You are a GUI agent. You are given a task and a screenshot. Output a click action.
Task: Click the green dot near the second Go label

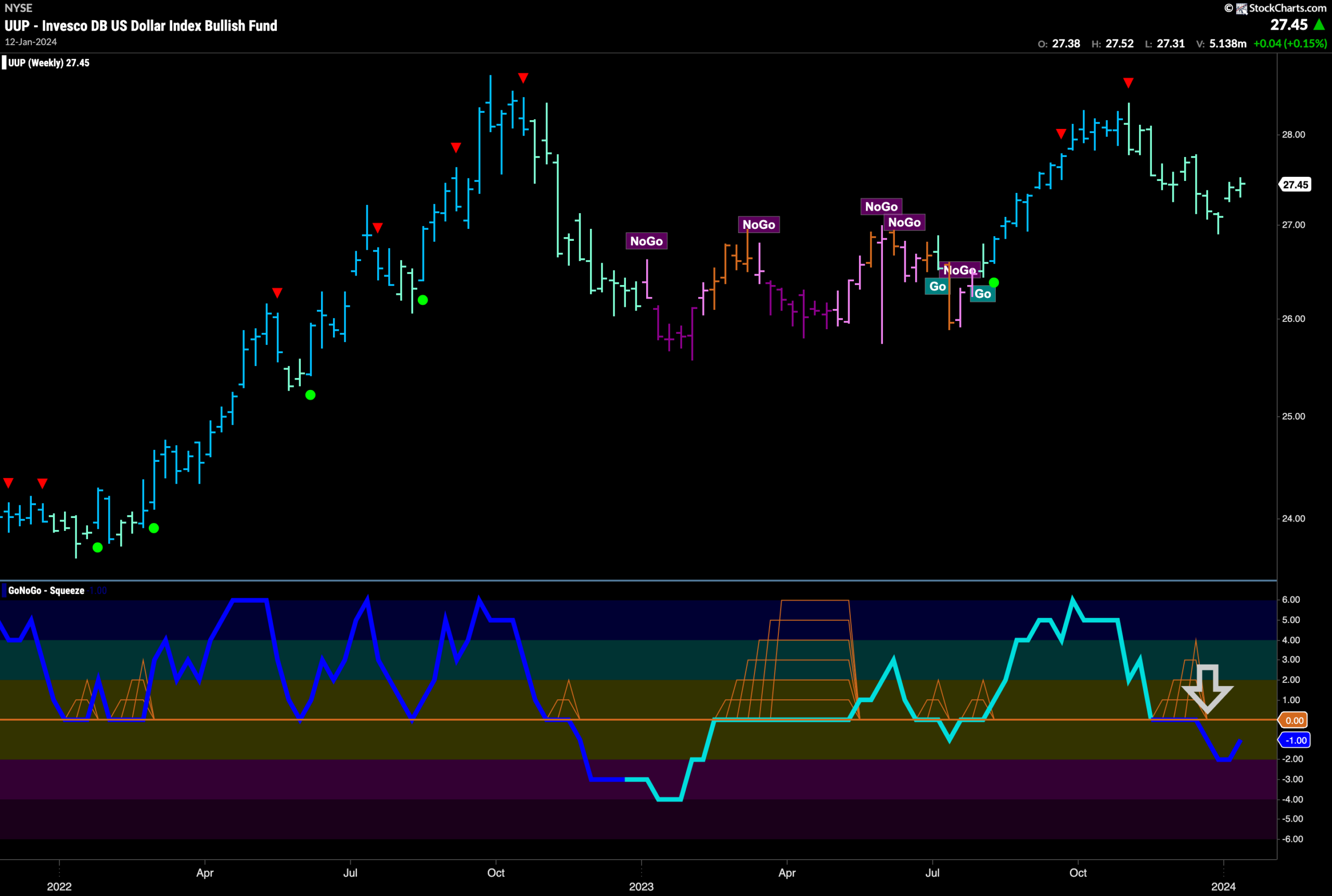tap(994, 282)
